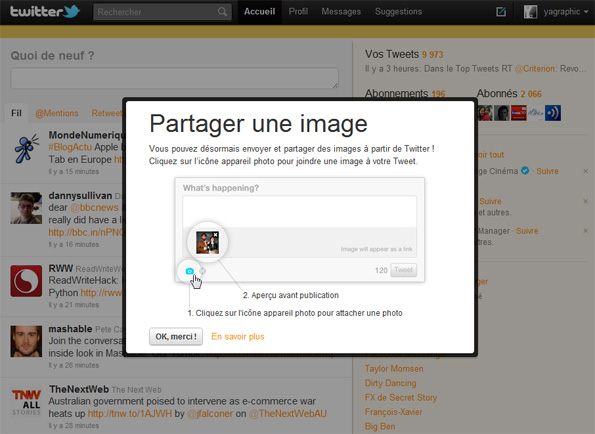Image resolution: width=595 pixels, height=434 pixels.
Task: Select the Fil timeline tab
Action: pos(16,113)
